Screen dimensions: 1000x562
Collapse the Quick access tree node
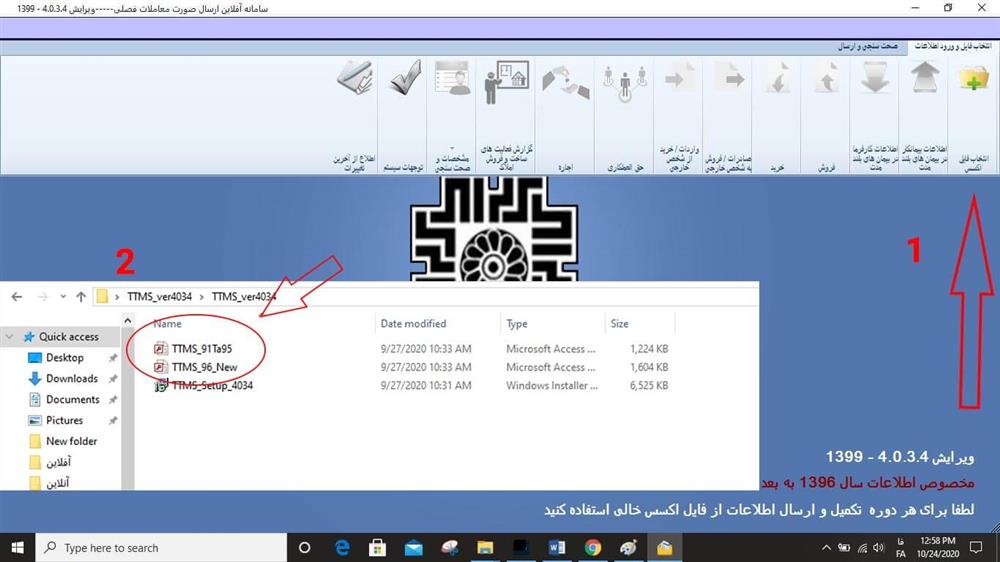coord(10,336)
